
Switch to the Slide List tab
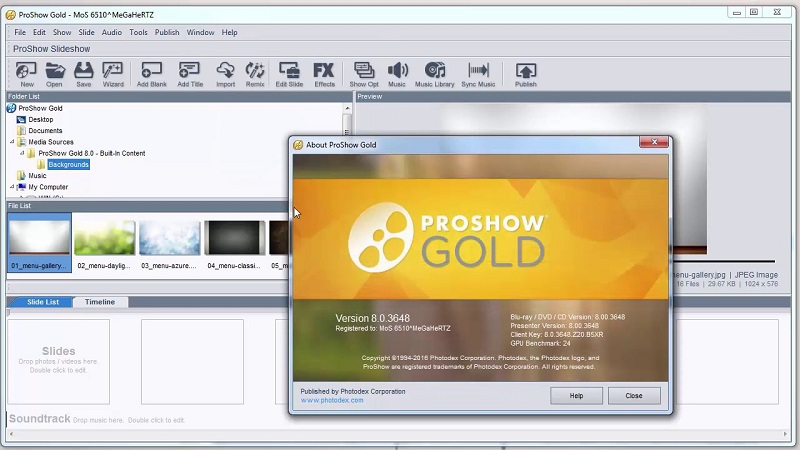click(x=42, y=302)
